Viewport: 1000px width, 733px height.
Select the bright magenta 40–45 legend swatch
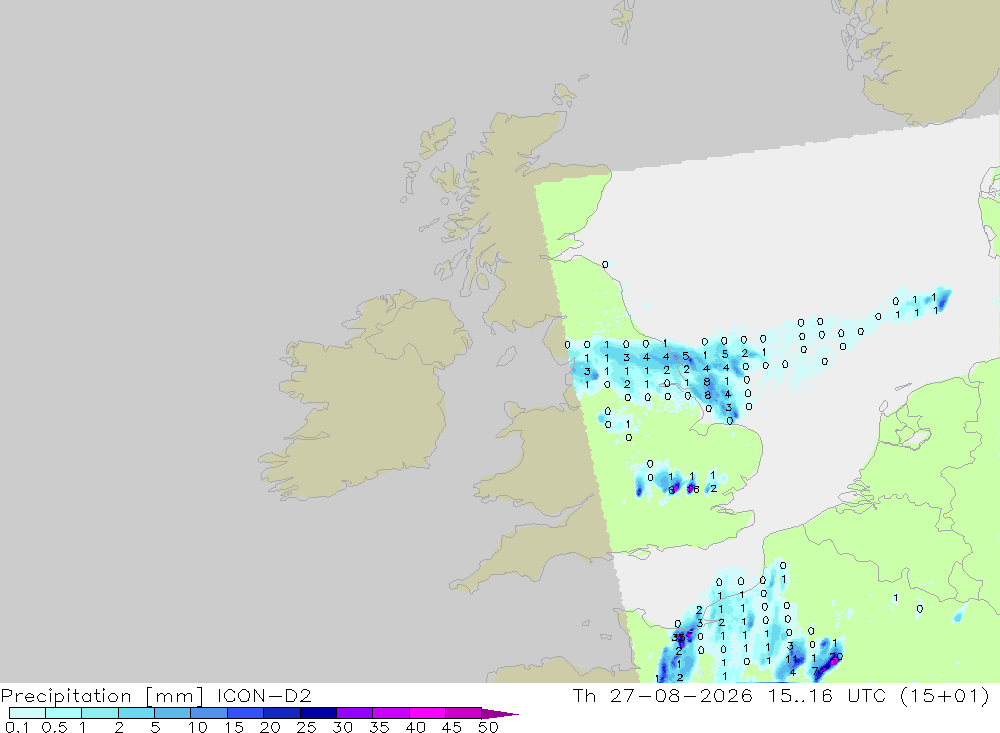point(427,713)
